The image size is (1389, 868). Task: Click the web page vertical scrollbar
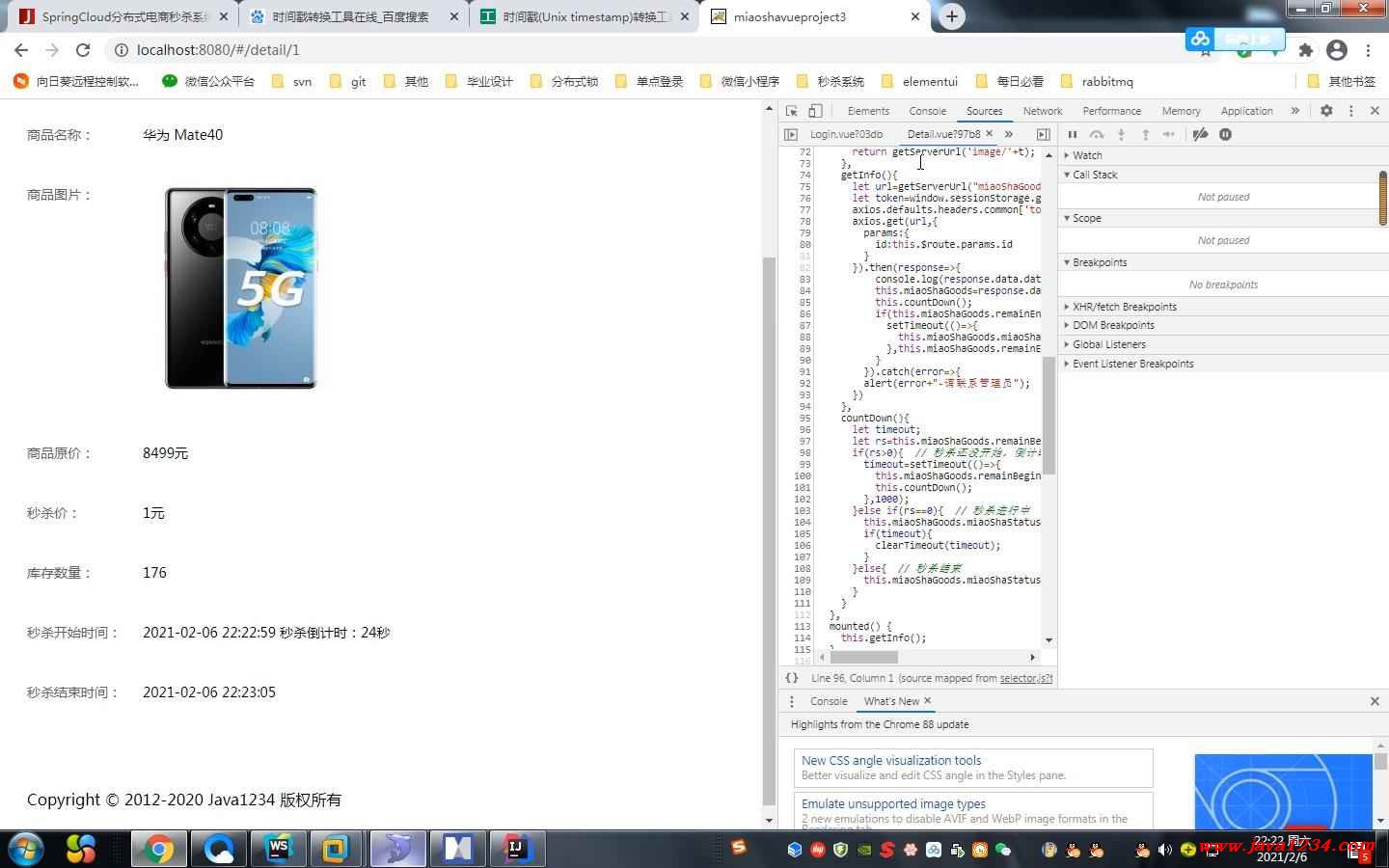769,530
